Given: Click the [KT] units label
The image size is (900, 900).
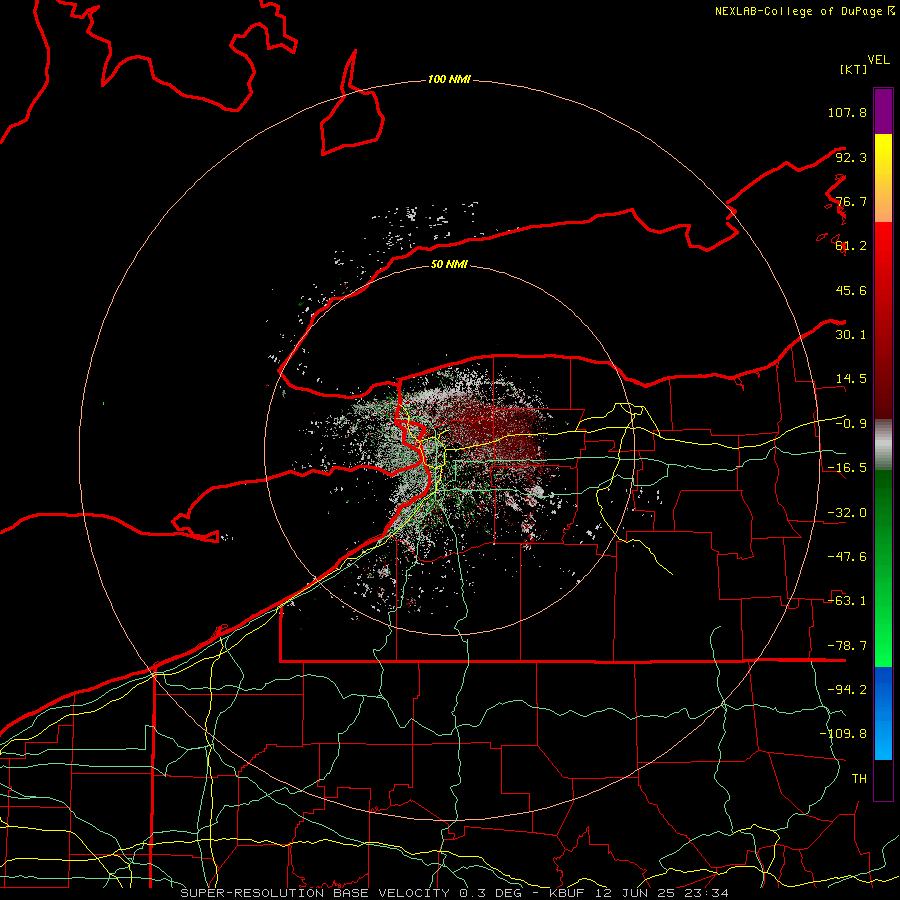Looking at the screenshot, I should point(853,69).
